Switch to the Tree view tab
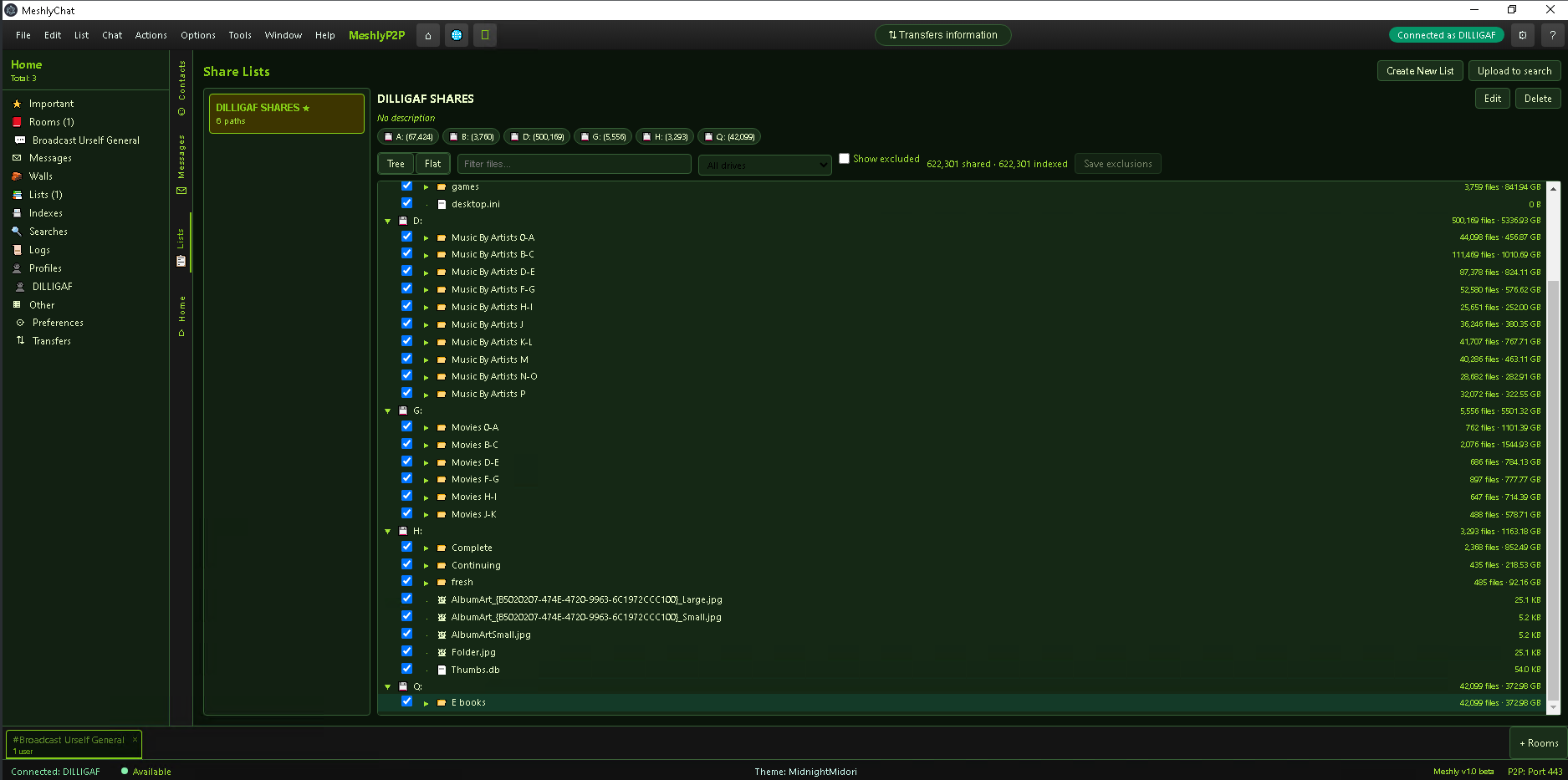 tap(396, 164)
